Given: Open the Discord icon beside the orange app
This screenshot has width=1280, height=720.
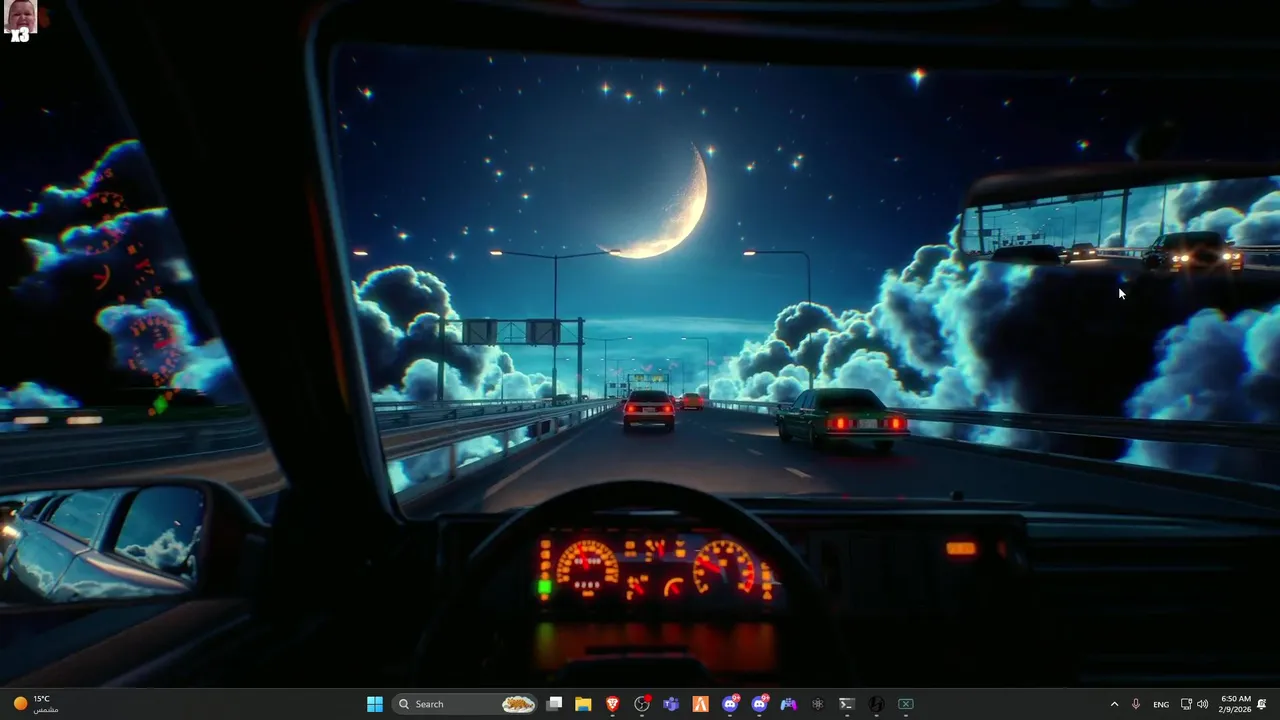Looking at the screenshot, I should tap(730, 704).
